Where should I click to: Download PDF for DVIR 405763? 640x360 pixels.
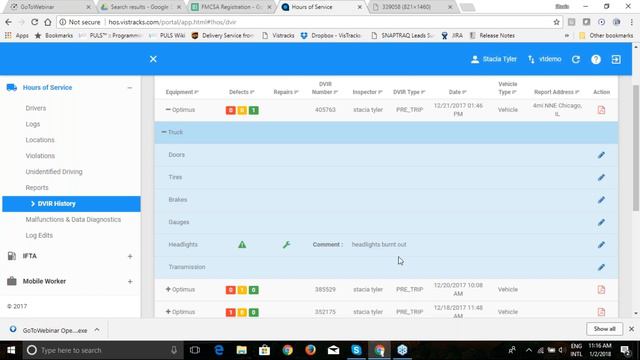(x=601, y=110)
